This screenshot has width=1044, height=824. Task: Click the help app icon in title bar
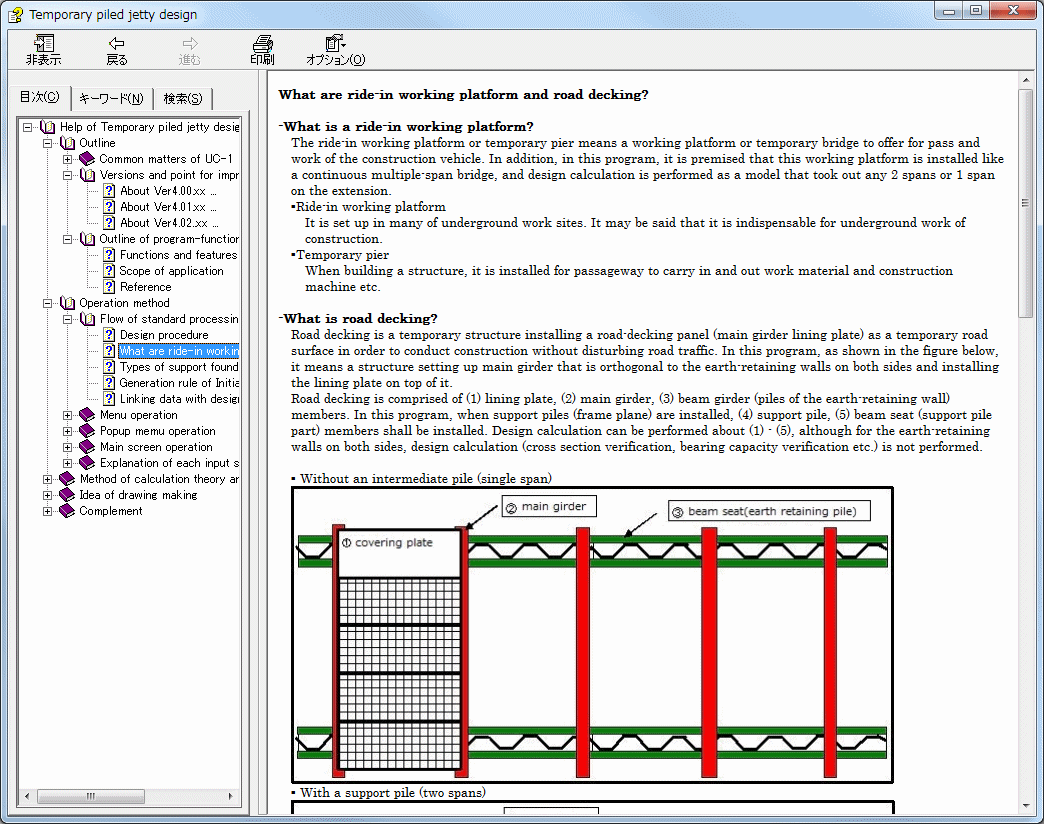coord(15,15)
